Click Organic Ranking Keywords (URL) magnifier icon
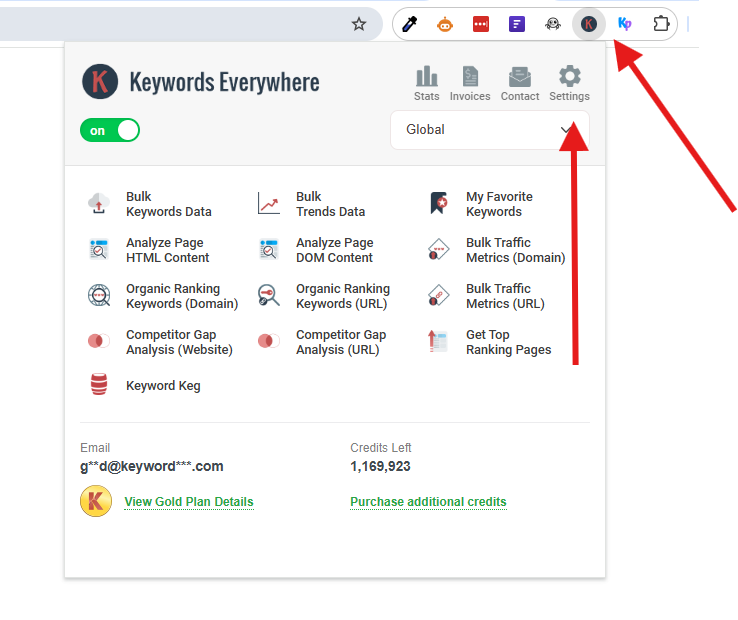This screenshot has height=620, width=738. pos(269,296)
